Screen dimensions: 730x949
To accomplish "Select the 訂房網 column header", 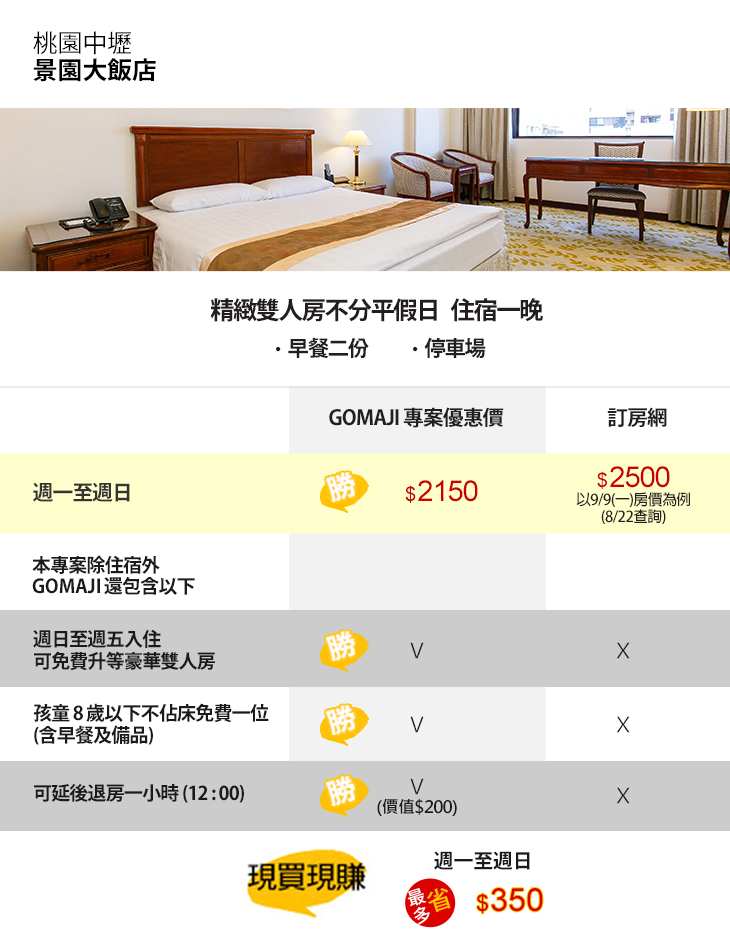I will pyautogui.click(x=637, y=419).
